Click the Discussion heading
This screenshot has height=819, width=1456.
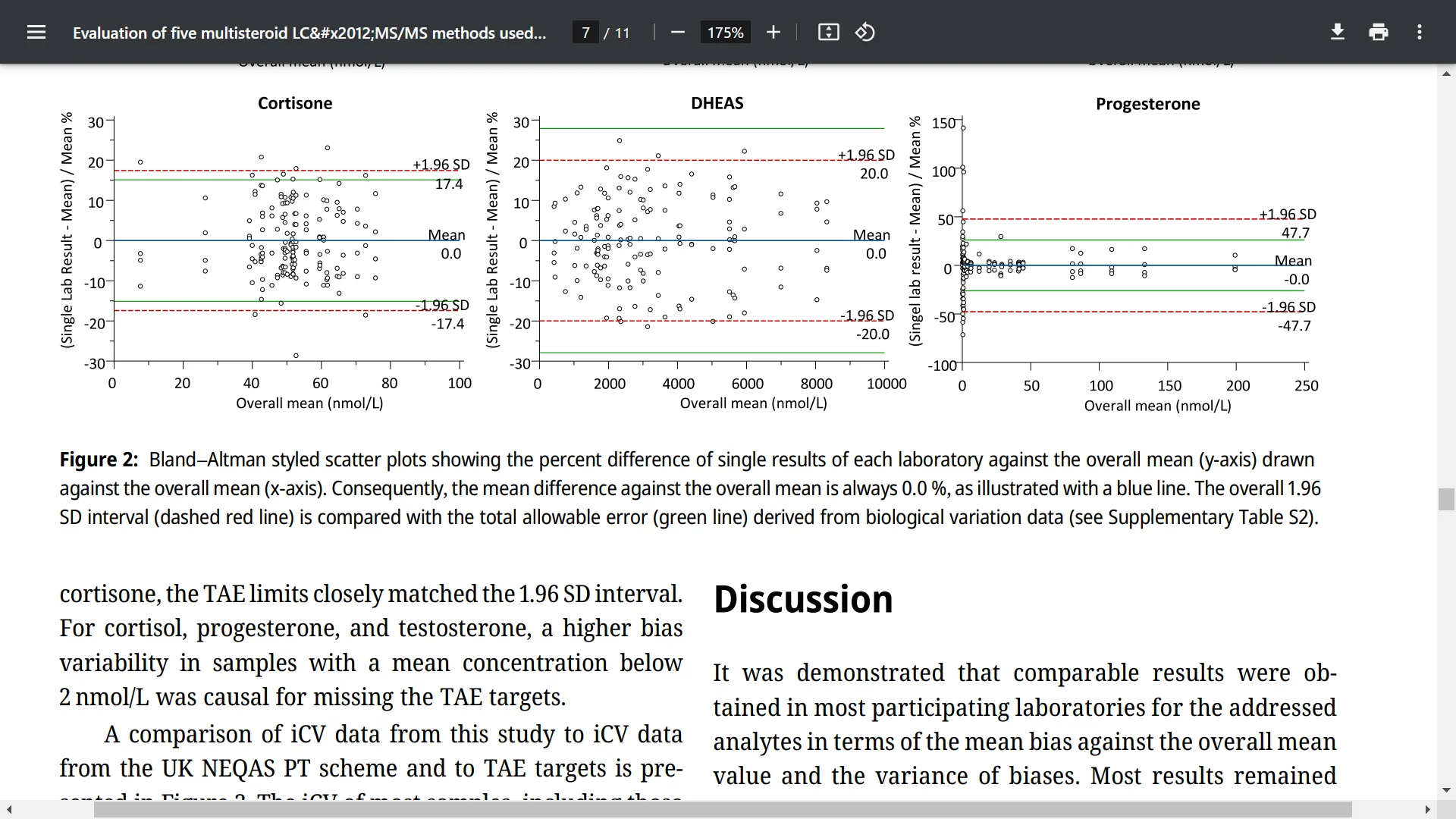[x=803, y=599]
